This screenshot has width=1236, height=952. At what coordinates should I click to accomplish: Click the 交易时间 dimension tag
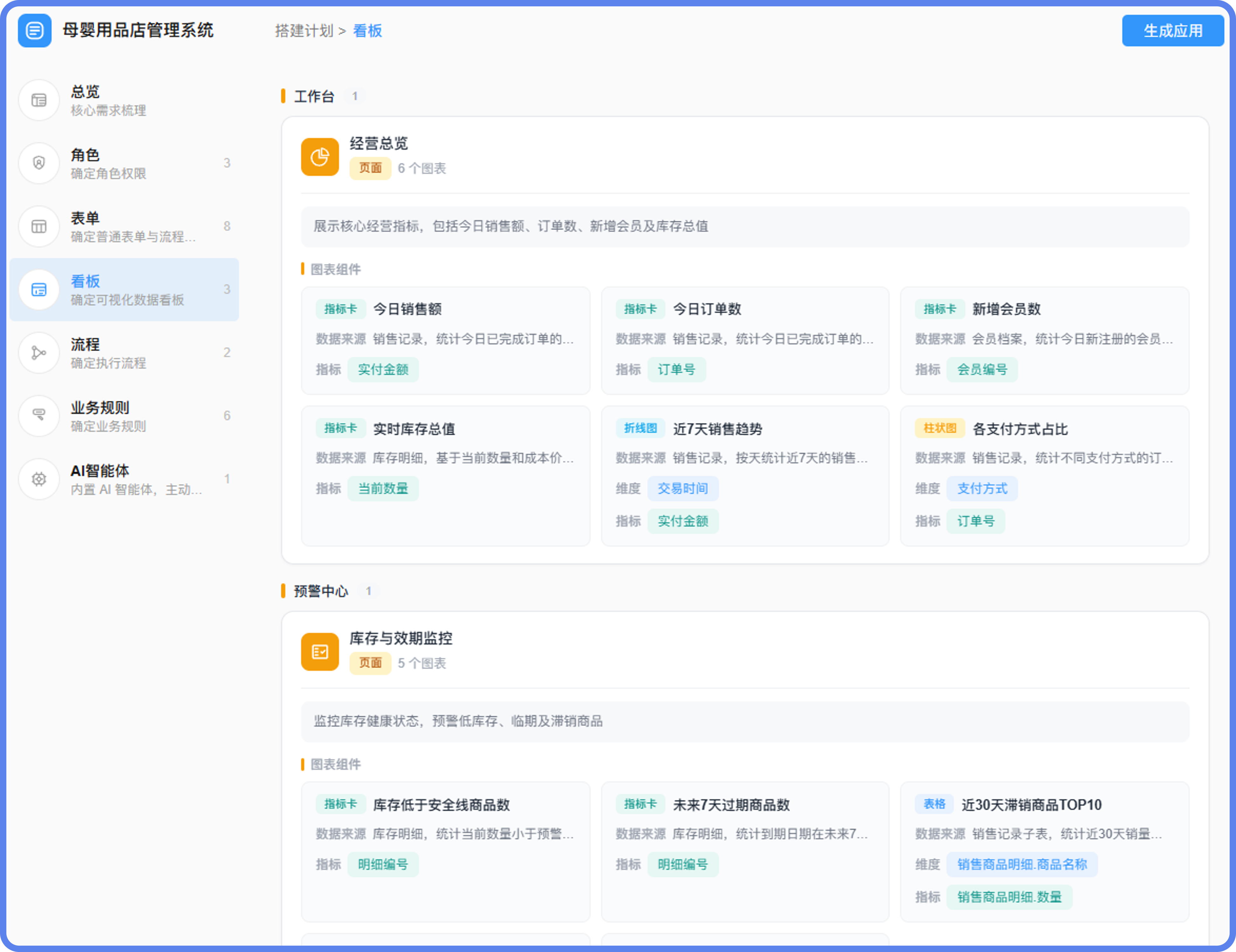(683, 488)
